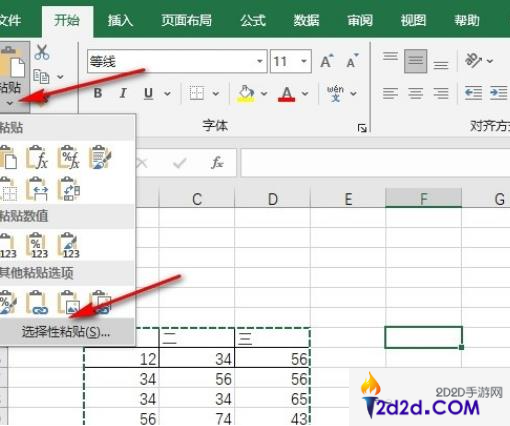Select Paste Link icon
Screen dimensions: 510x426
(37, 302)
